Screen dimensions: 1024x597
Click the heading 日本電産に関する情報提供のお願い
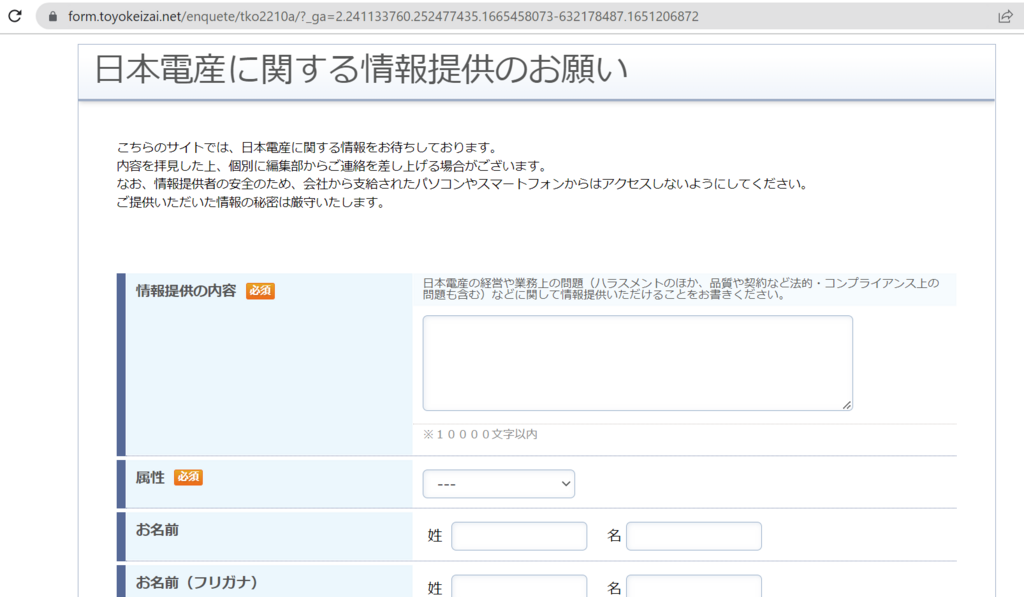click(x=361, y=69)
